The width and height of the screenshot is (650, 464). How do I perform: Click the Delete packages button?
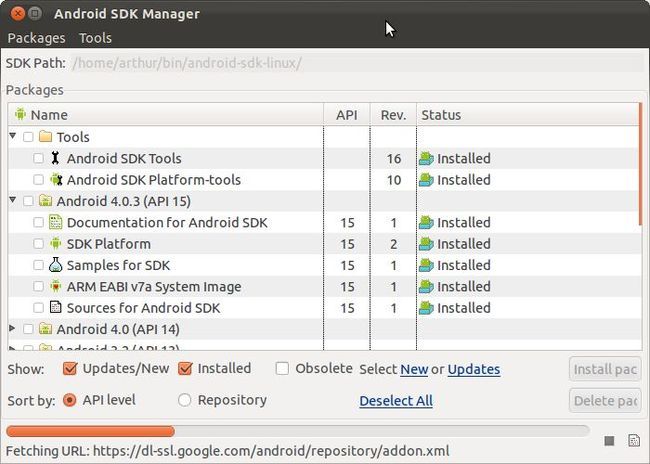tap(605, 400)
